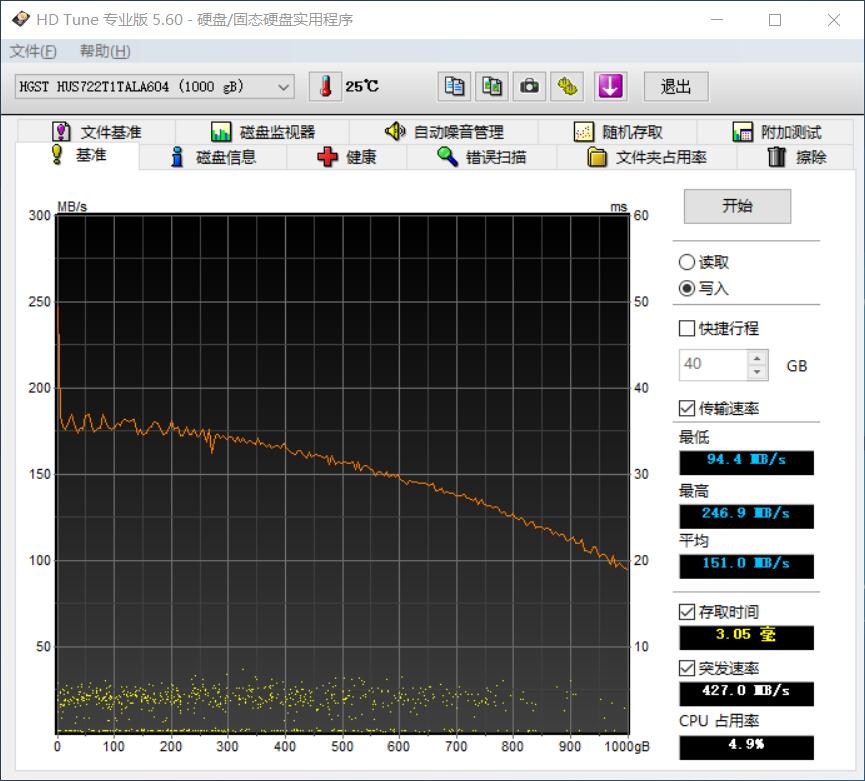Image resolution: width=865 pixels, height=781 pixels.
Task: Enable the 快捷行程 checkbox
Action: click(687, 329)
